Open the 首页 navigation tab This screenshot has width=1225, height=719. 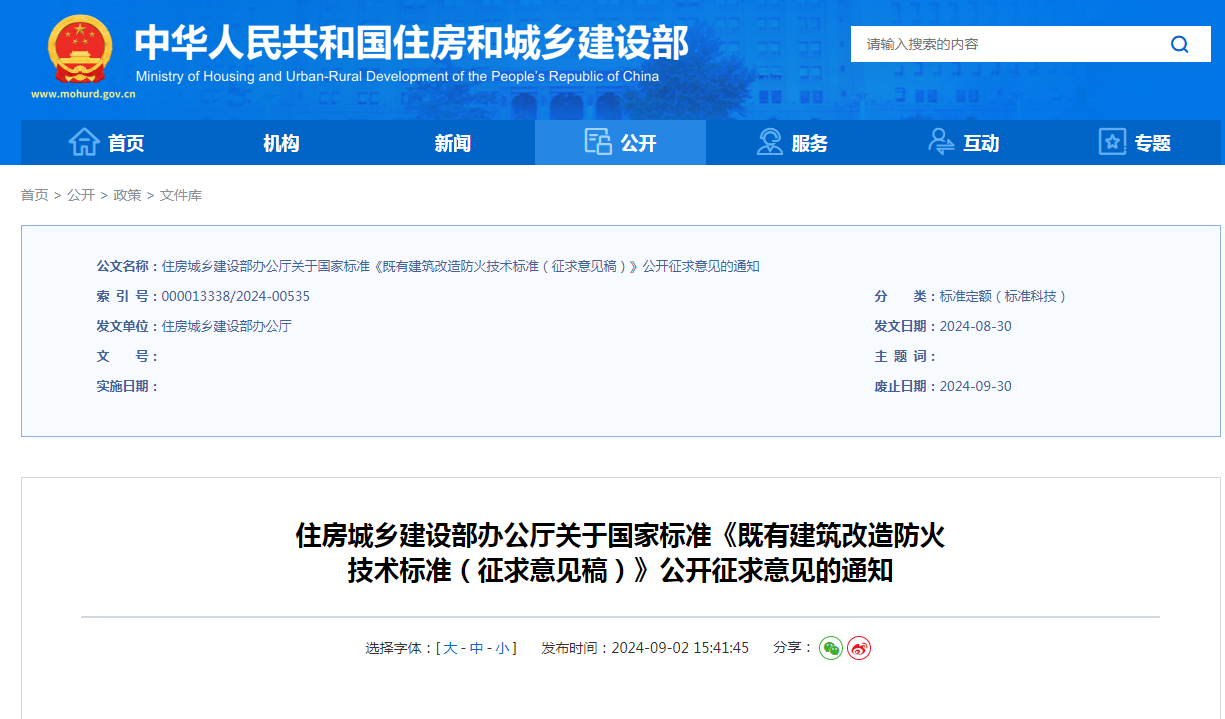tap(107, 143)
